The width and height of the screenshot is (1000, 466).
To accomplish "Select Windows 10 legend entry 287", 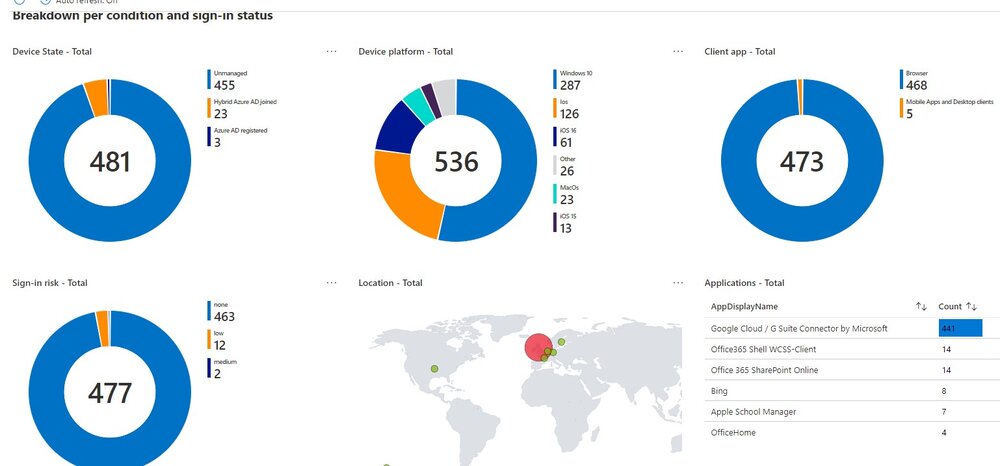I will 572,80.
